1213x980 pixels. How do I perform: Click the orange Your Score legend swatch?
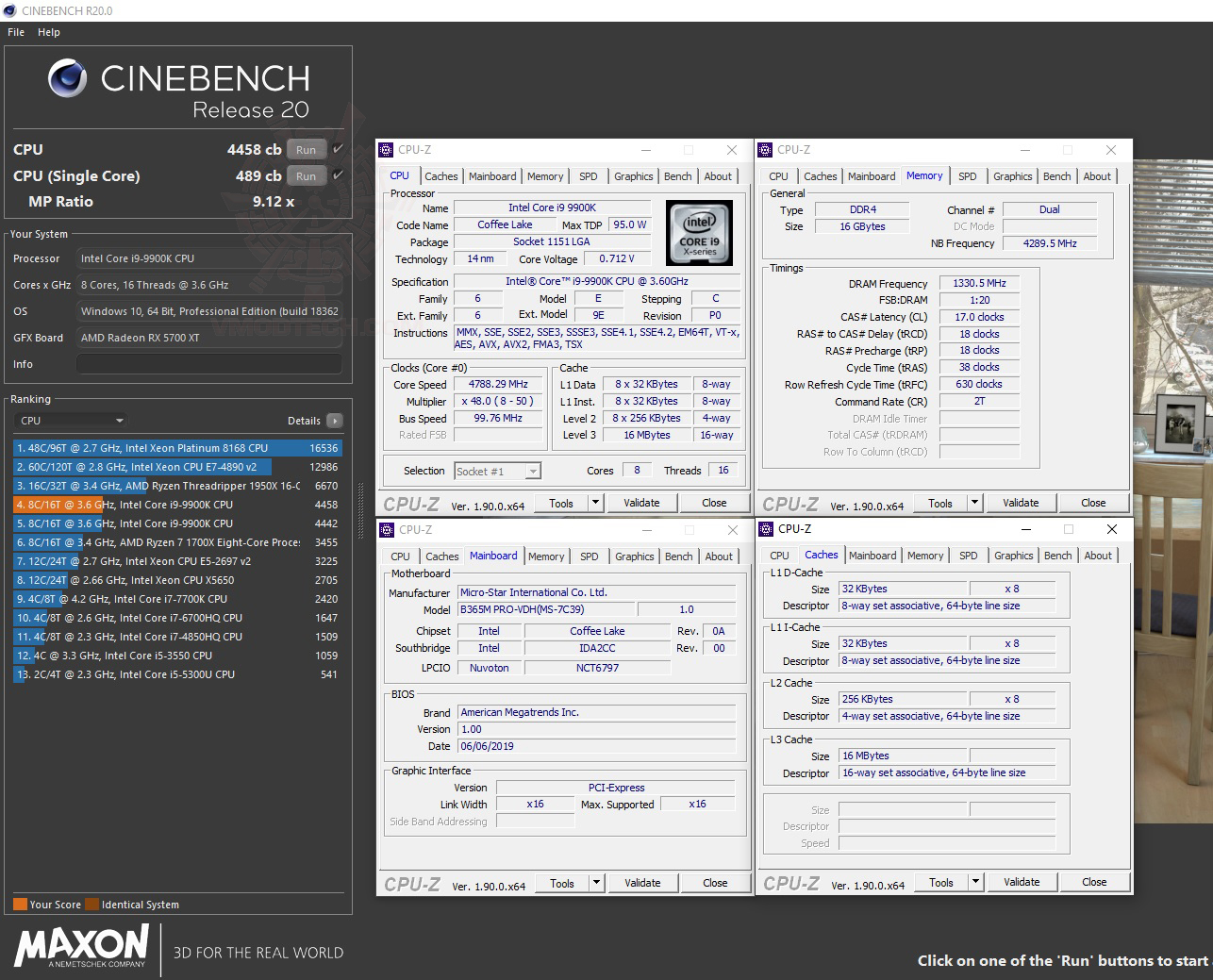(x=21, y=904)
